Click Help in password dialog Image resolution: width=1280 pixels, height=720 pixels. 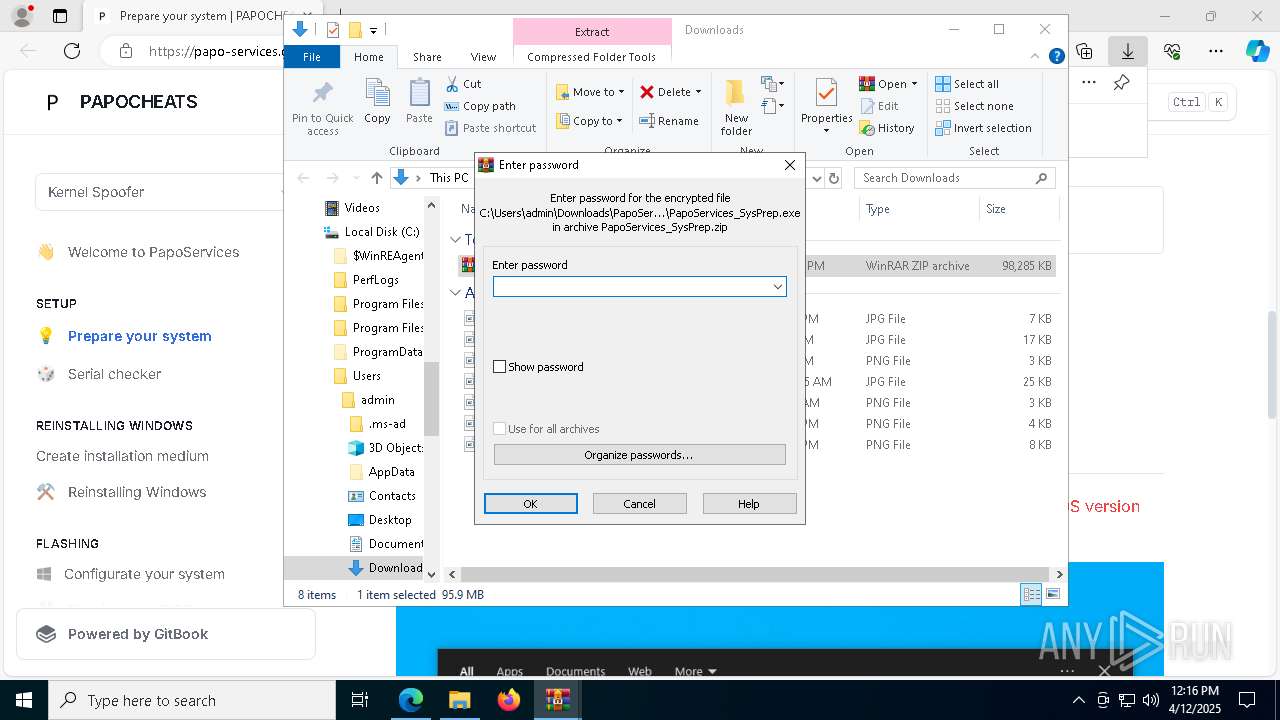tap(749, 504)
